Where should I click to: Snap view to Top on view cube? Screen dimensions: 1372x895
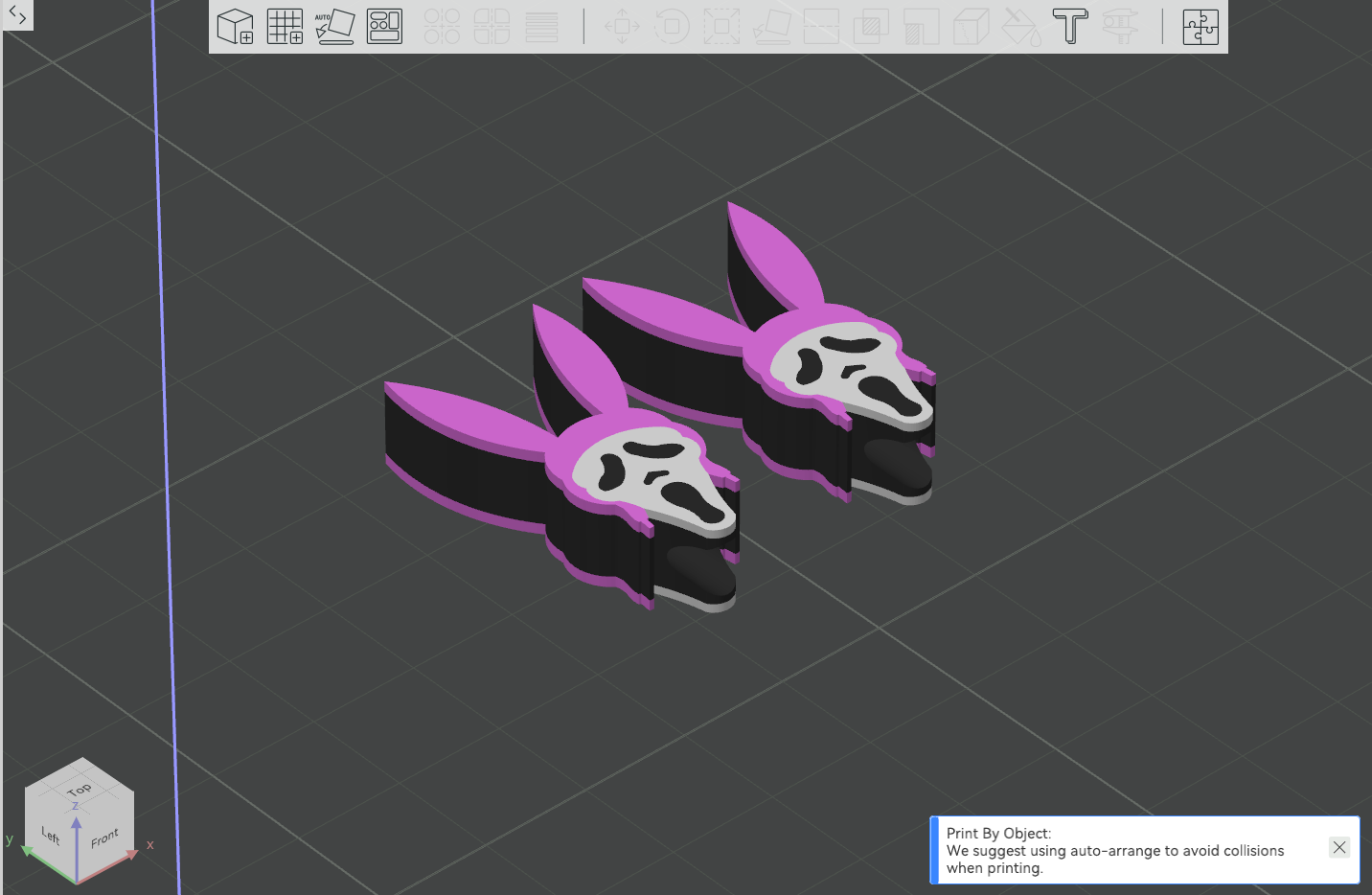[80, 789]
